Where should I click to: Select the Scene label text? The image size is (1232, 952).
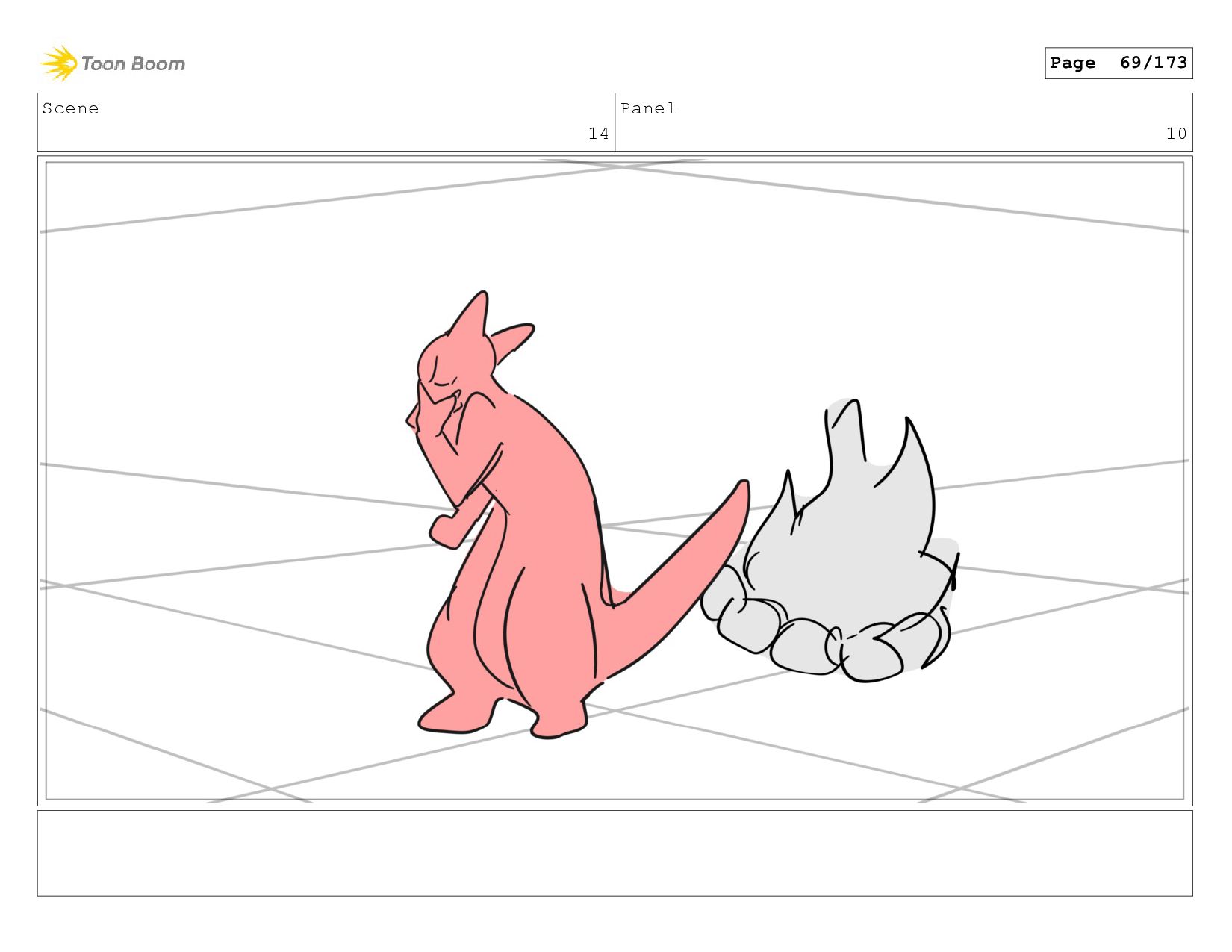tap(70, 108)
